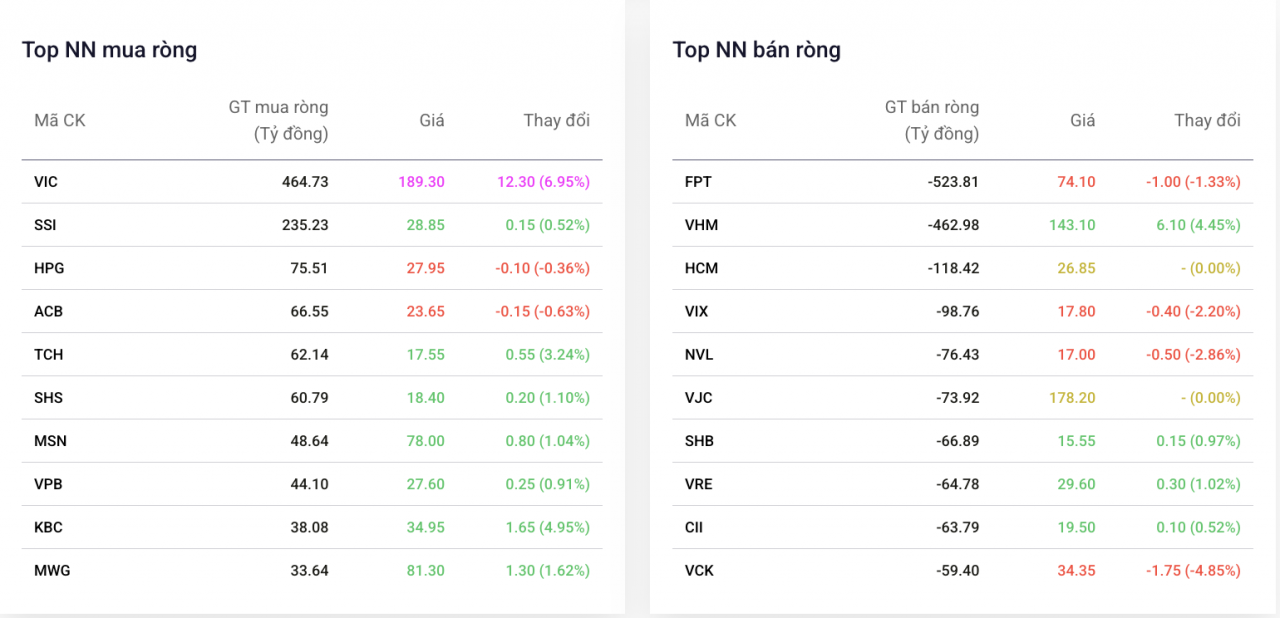The height and width of the screenshot is (618, 1280).
Task: Select the VCK ticker symbol
Action: [699, 570]
